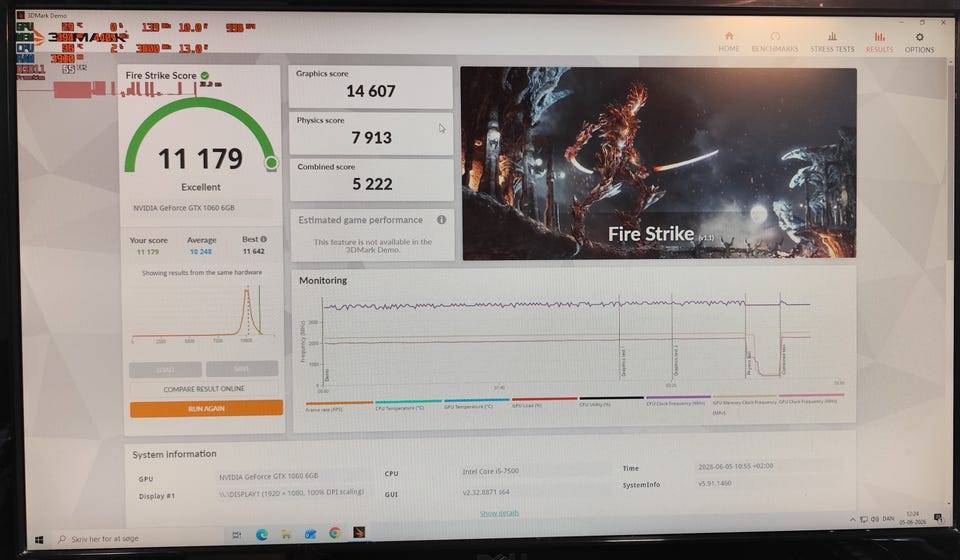Click the Best score value 11 642
This screenshot has width=960, height=560.
(253, 251)
